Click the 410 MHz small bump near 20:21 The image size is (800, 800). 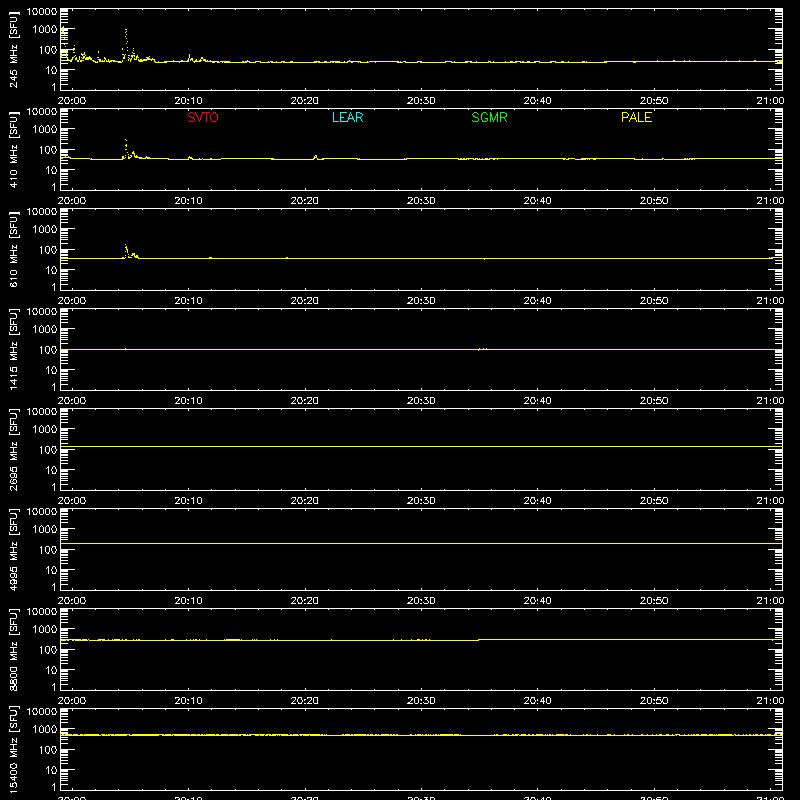coord(315,157)
